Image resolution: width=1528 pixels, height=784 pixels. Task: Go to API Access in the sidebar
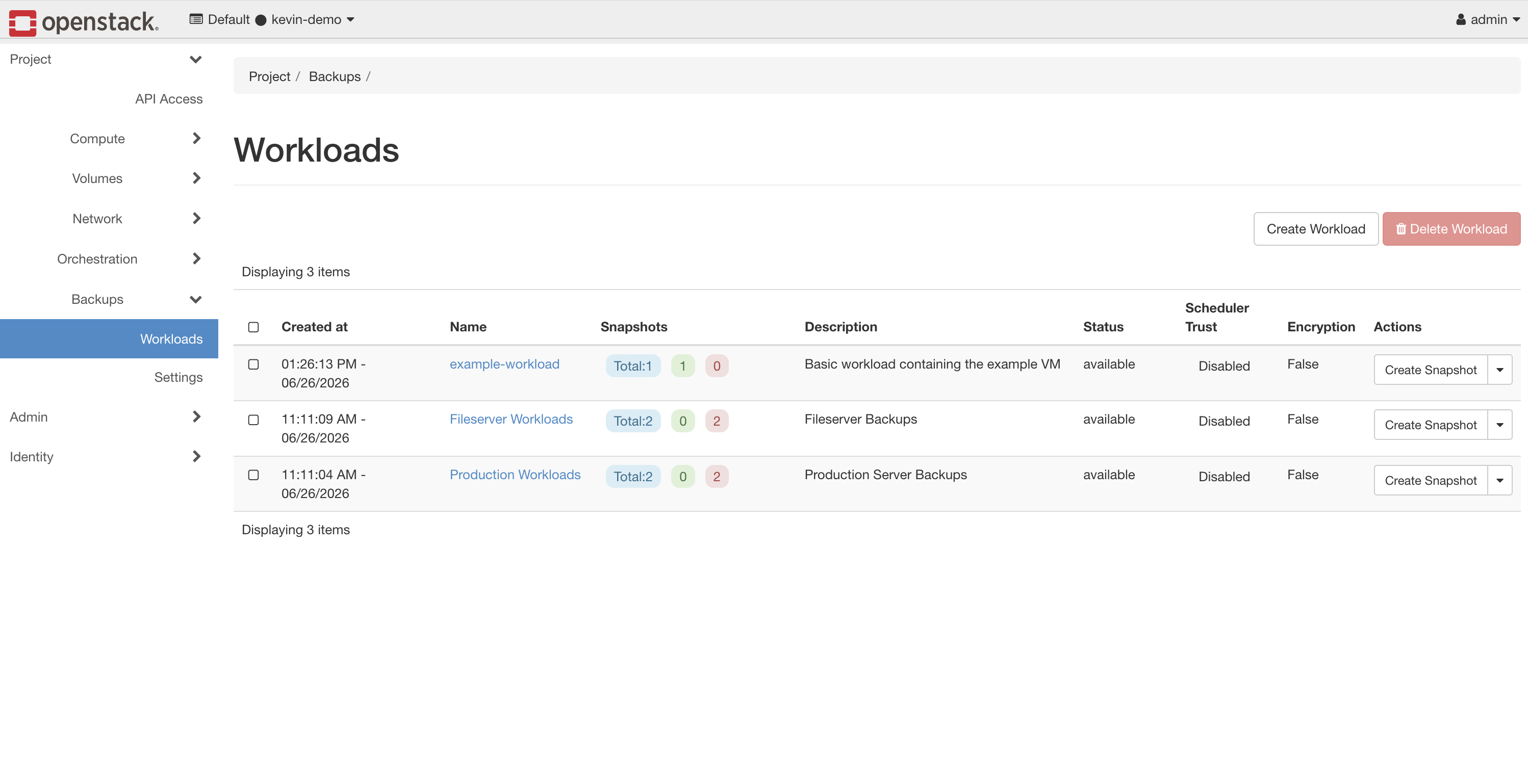tap(168, 99)
